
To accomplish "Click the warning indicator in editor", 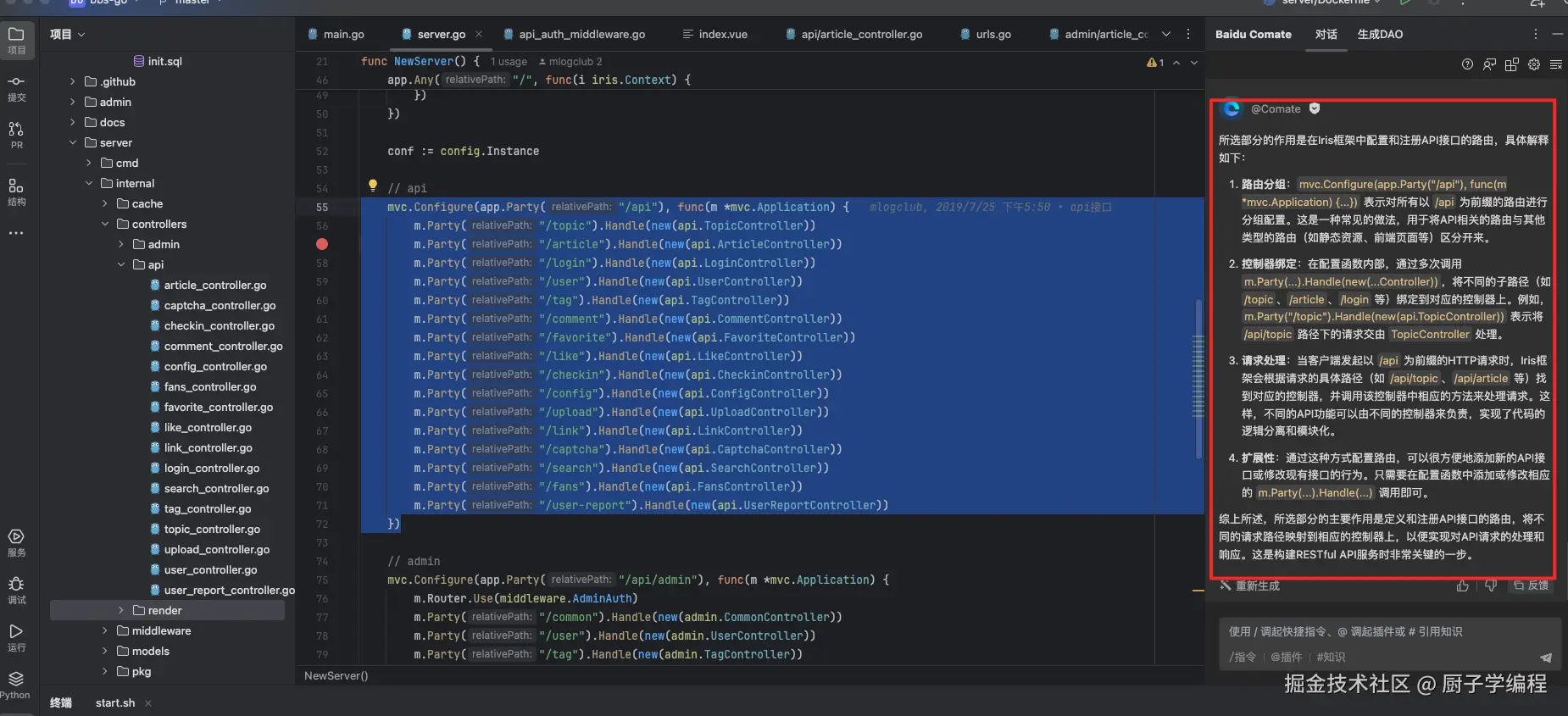I will (x=1154, y=63).
